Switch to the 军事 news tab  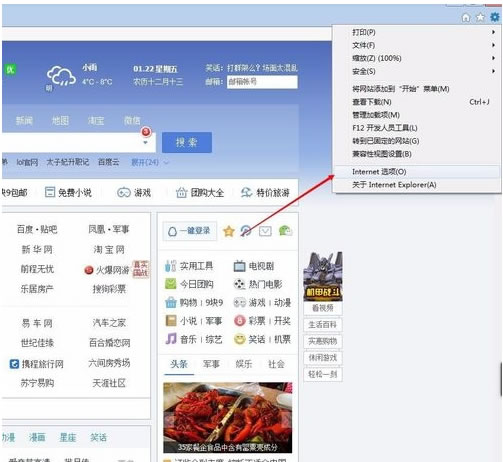[211, 364]
